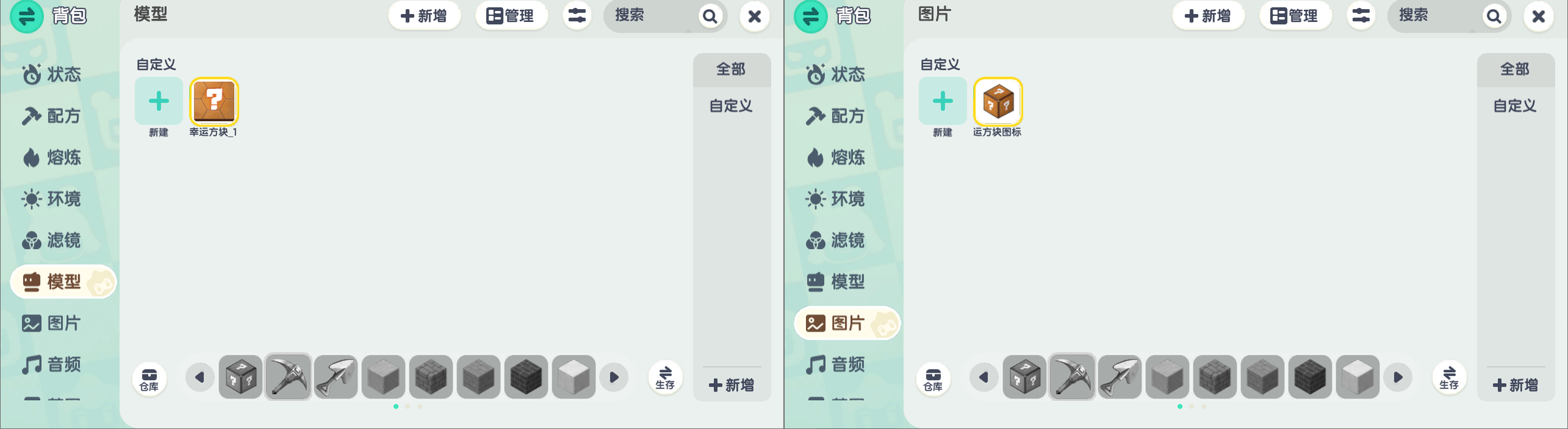
Task: Open filter sliders icon in 模型 panel
Action: (576, 15)
